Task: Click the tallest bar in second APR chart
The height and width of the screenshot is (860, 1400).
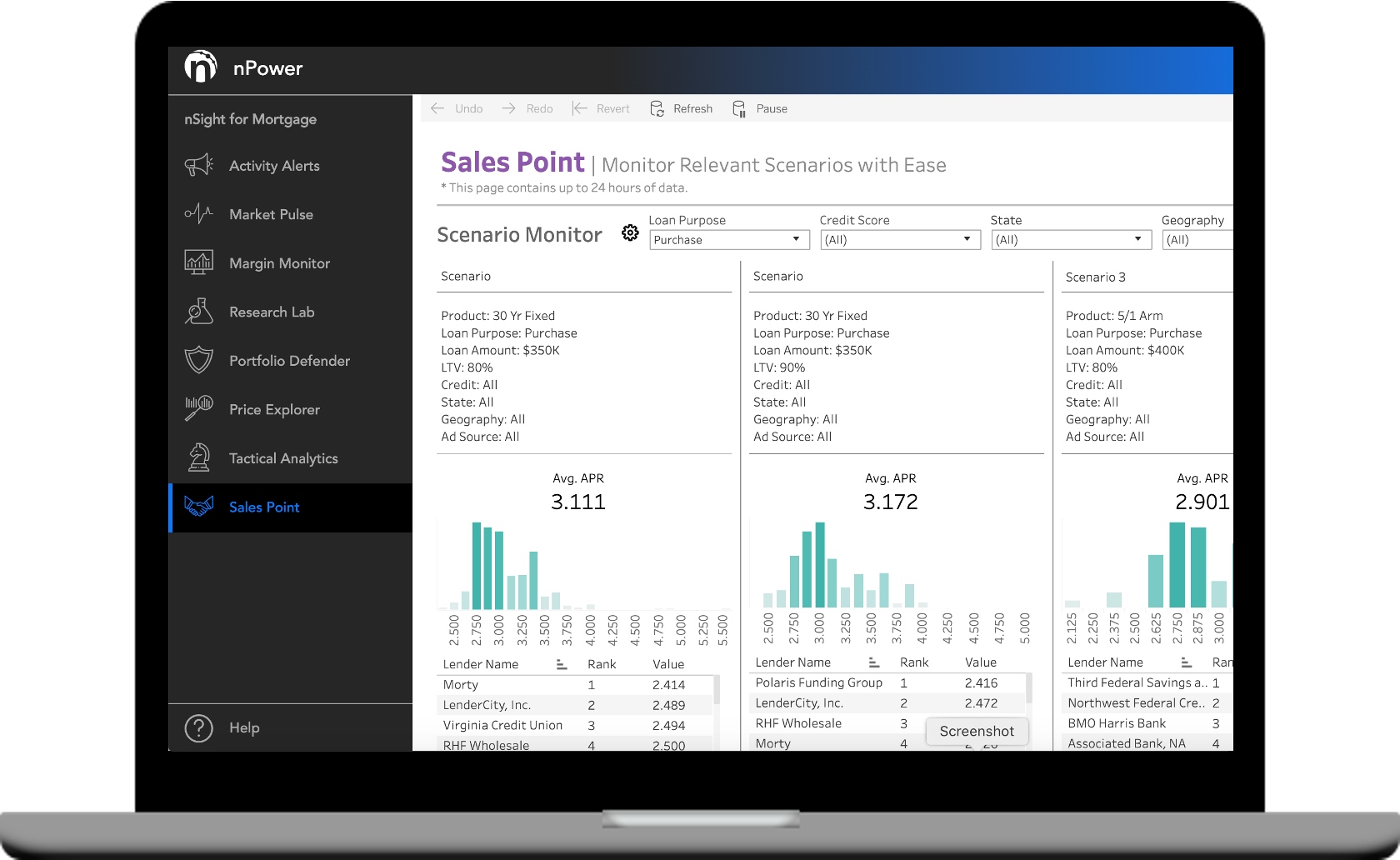Action: coord(820,565)
